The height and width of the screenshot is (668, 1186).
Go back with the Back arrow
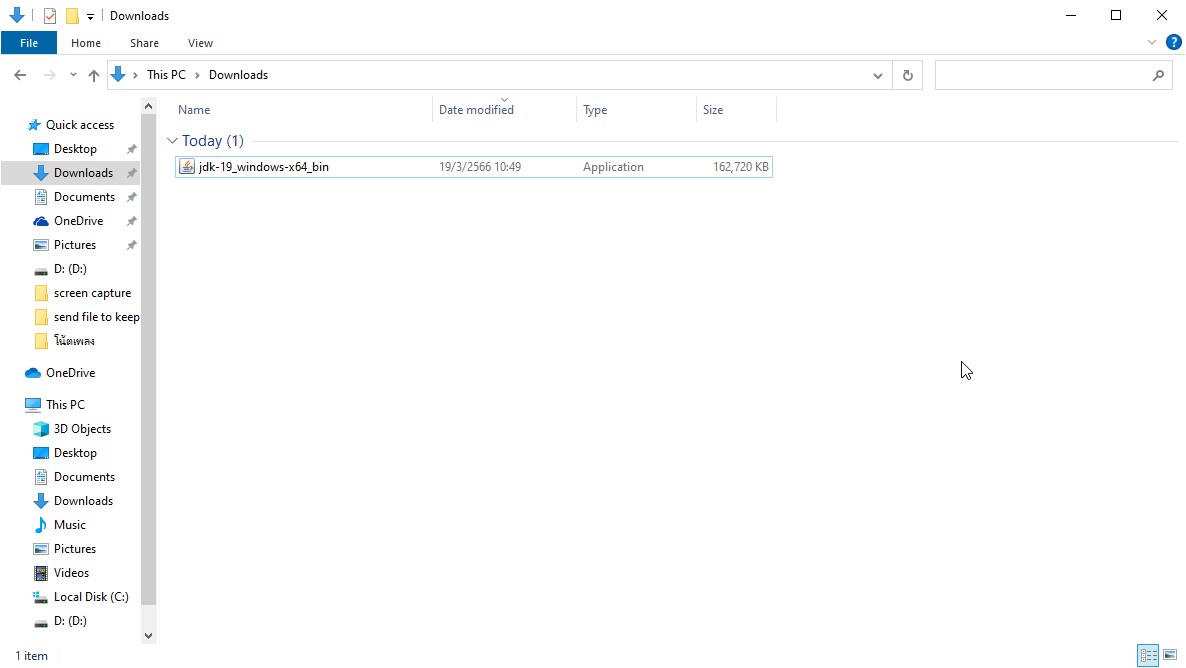(x=20, y=75)
